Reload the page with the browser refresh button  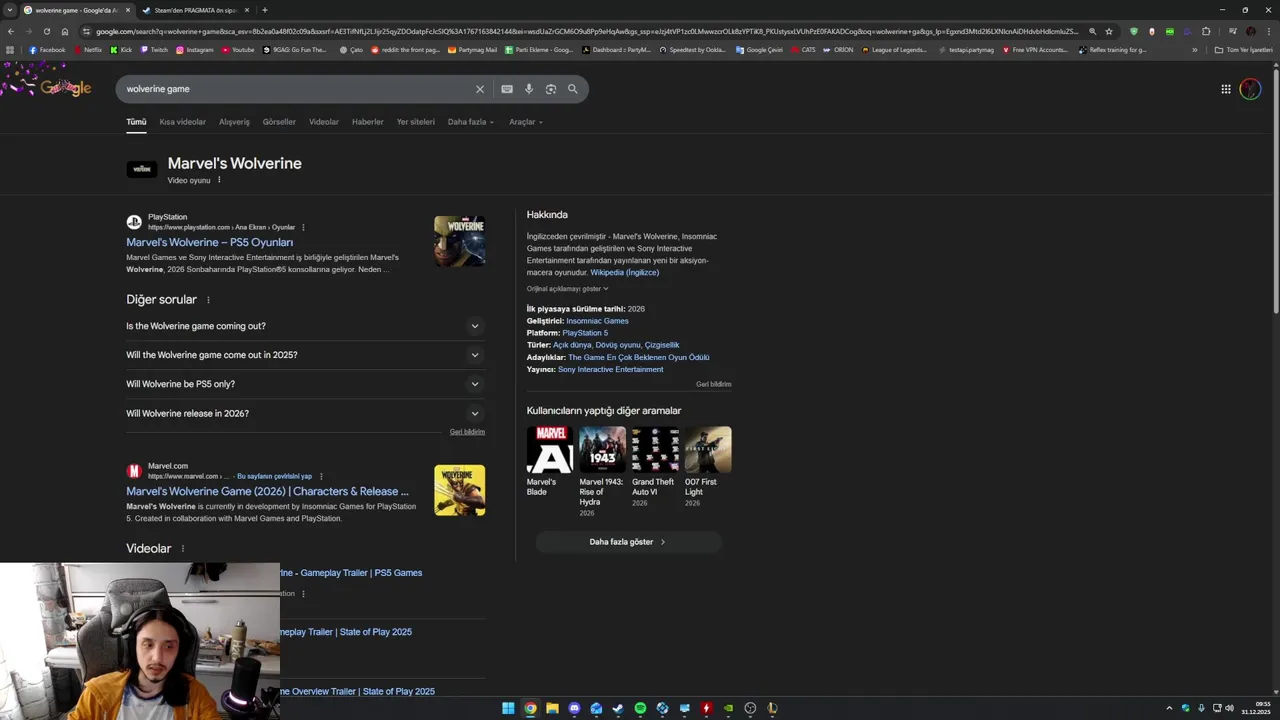tap(46, 31)
